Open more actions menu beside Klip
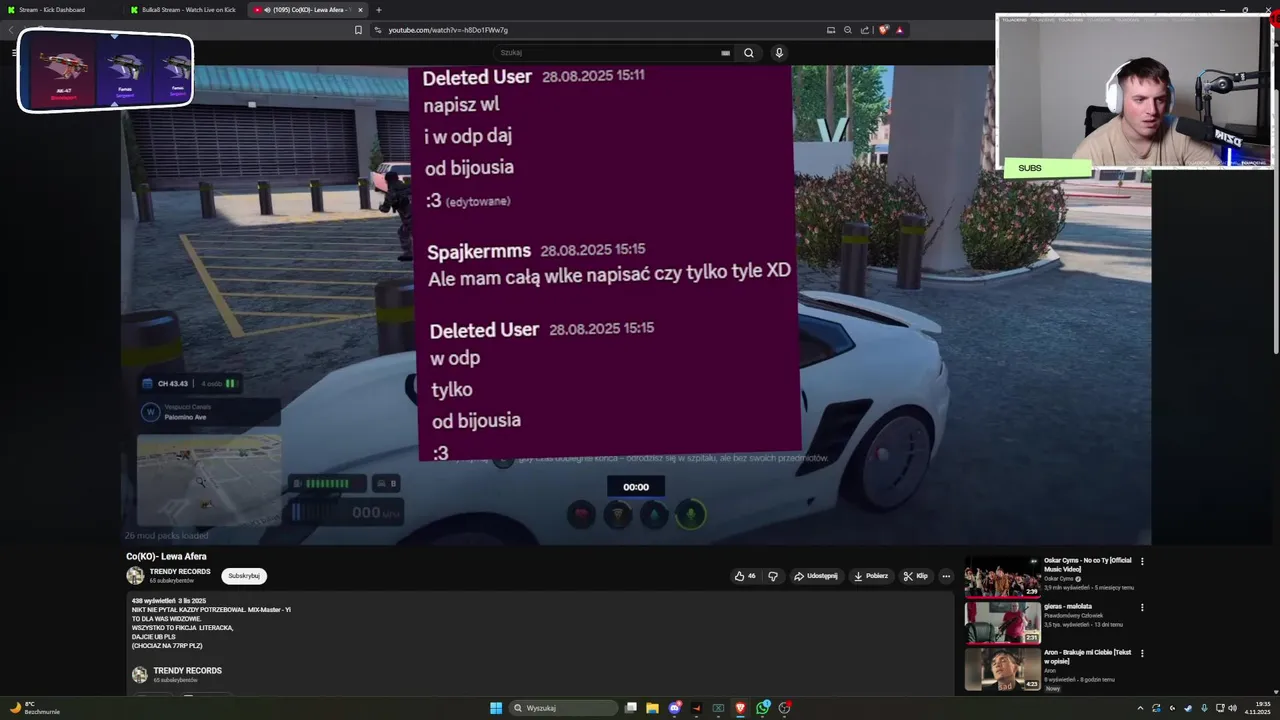The width and height of the screenshot is (1280, 720). (x=946, y=576)
